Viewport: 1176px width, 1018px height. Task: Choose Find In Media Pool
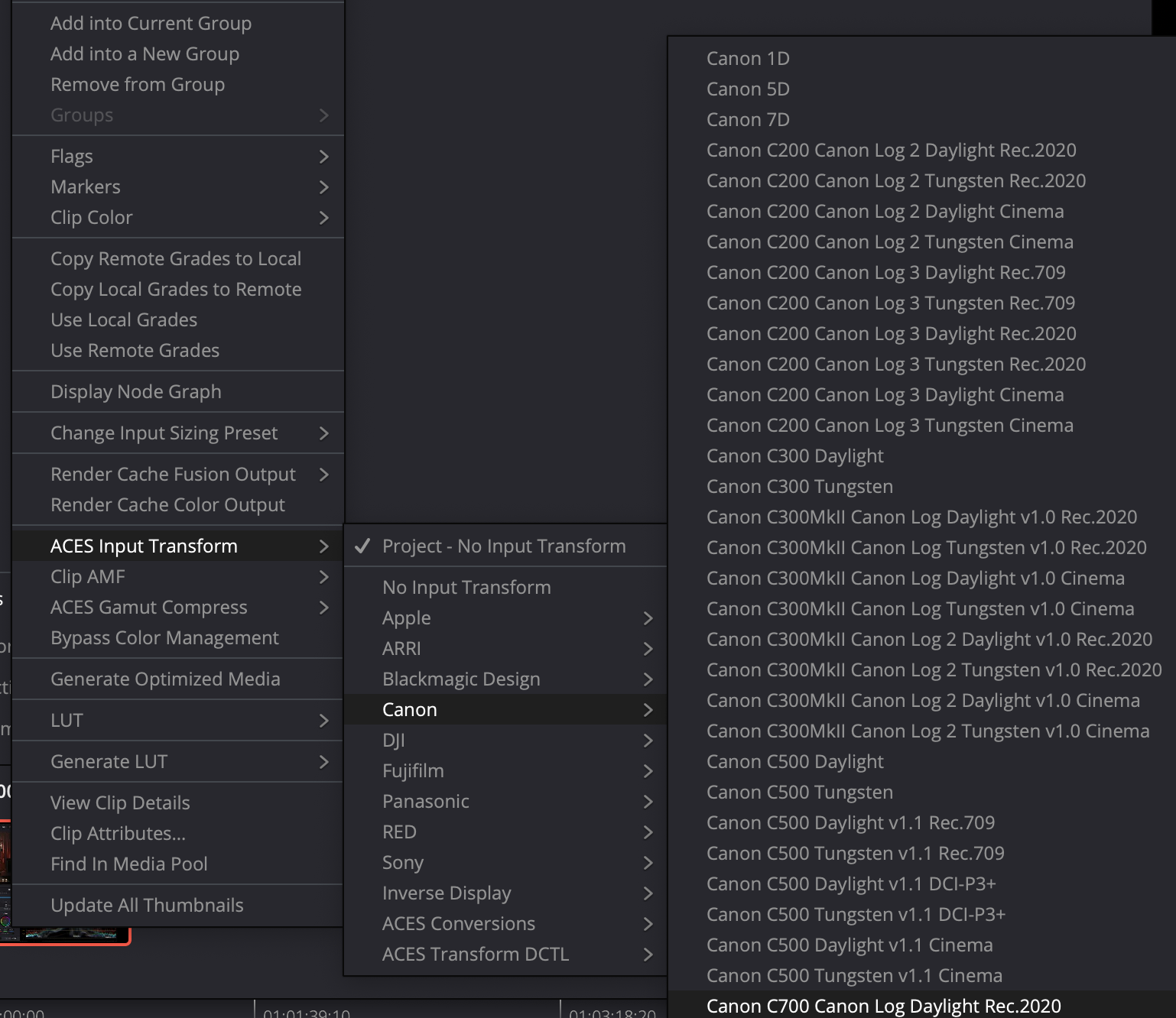tap(178, 864)
